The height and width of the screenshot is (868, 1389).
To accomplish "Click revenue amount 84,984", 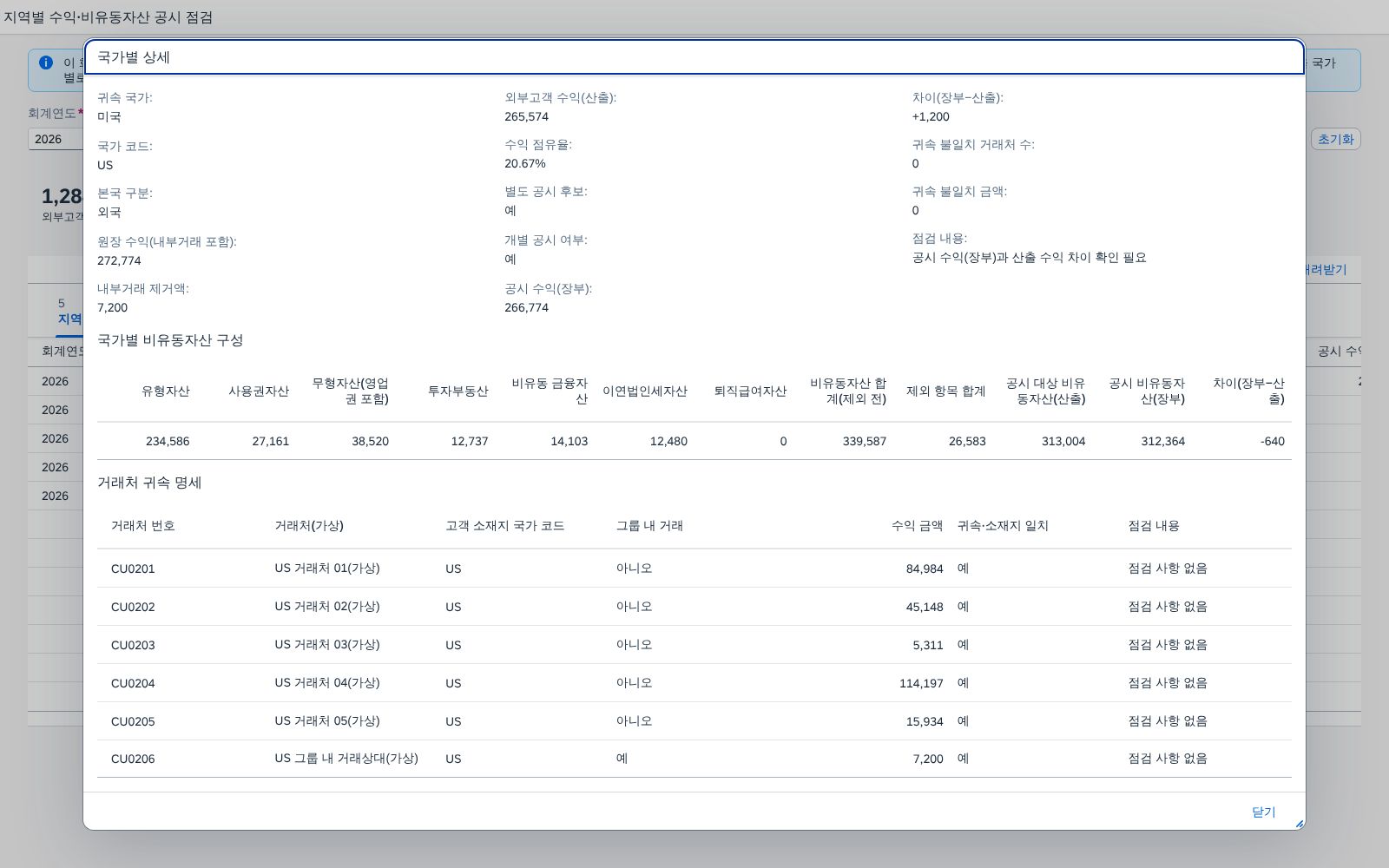I will (925, 569).
